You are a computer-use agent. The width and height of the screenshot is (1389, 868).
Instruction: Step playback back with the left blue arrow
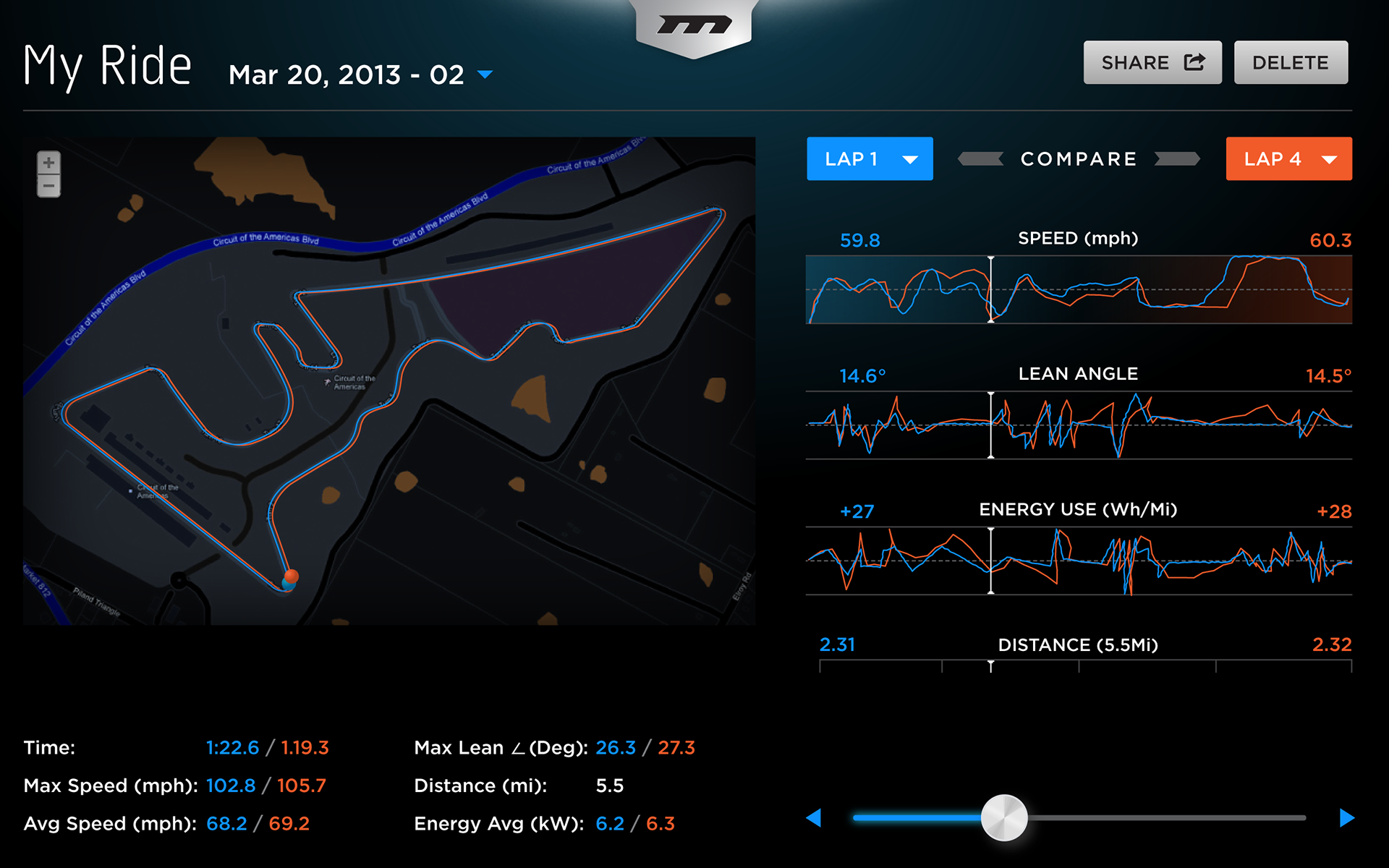815,818
